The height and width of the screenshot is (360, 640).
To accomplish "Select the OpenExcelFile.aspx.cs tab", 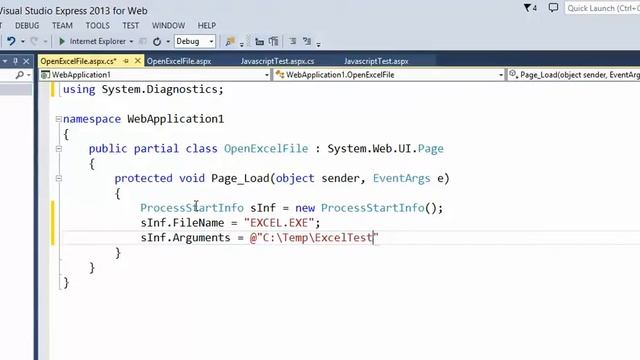I will click(78, 61).
